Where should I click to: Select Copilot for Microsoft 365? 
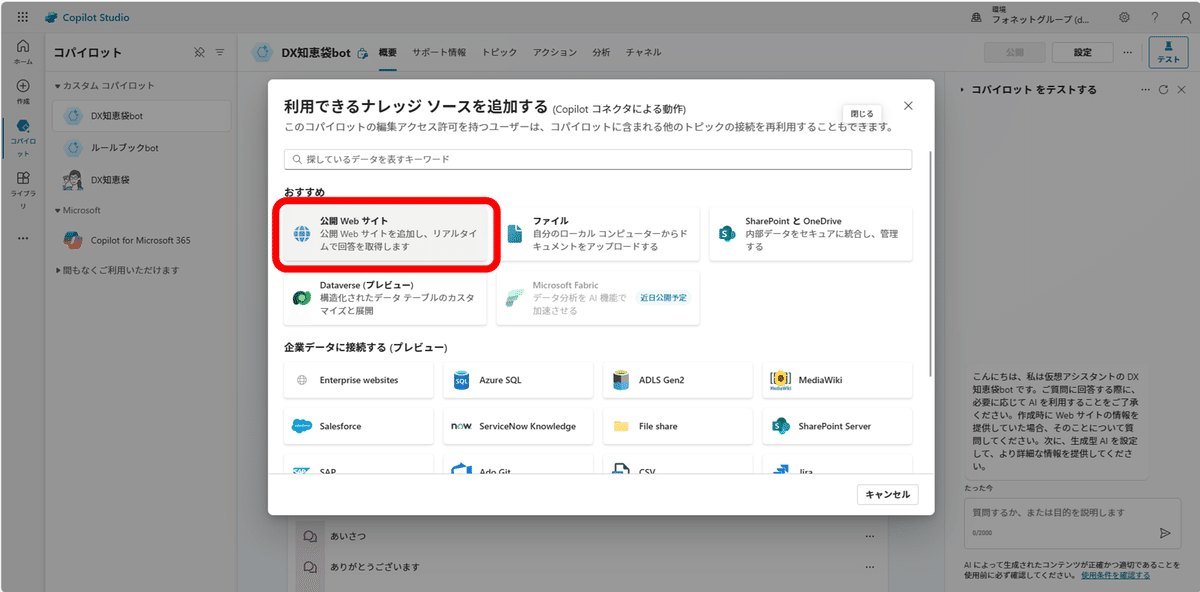pos(142,240)
